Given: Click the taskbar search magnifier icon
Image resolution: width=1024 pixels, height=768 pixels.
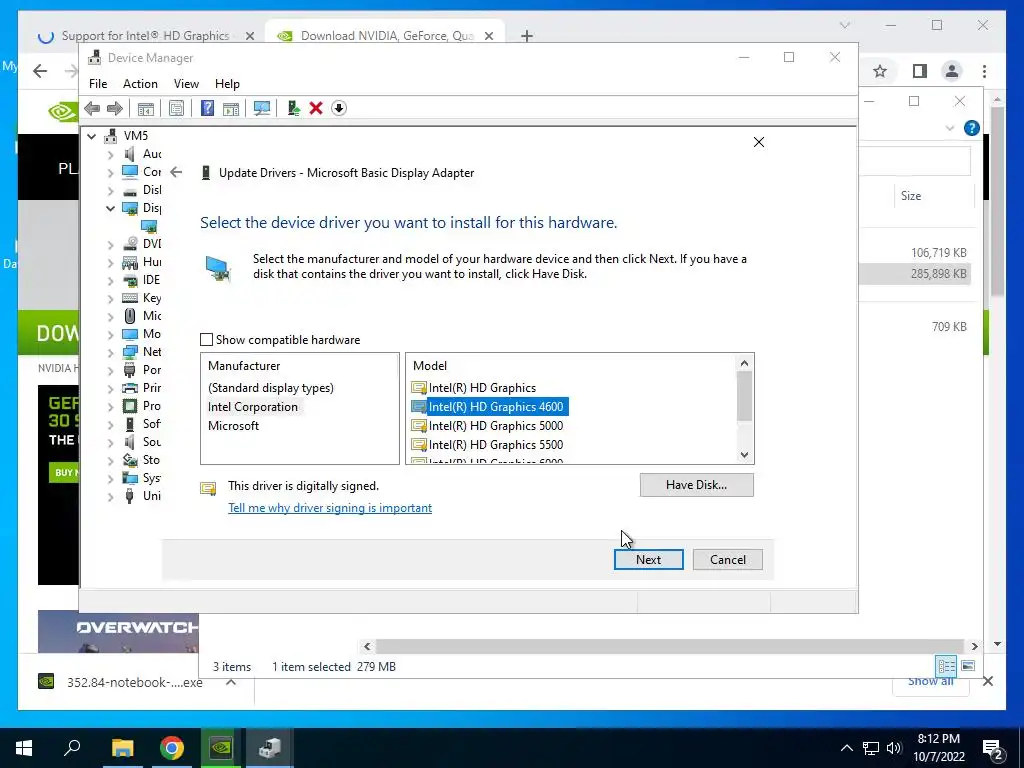Looking at the screenshot, I should (72, 747).
